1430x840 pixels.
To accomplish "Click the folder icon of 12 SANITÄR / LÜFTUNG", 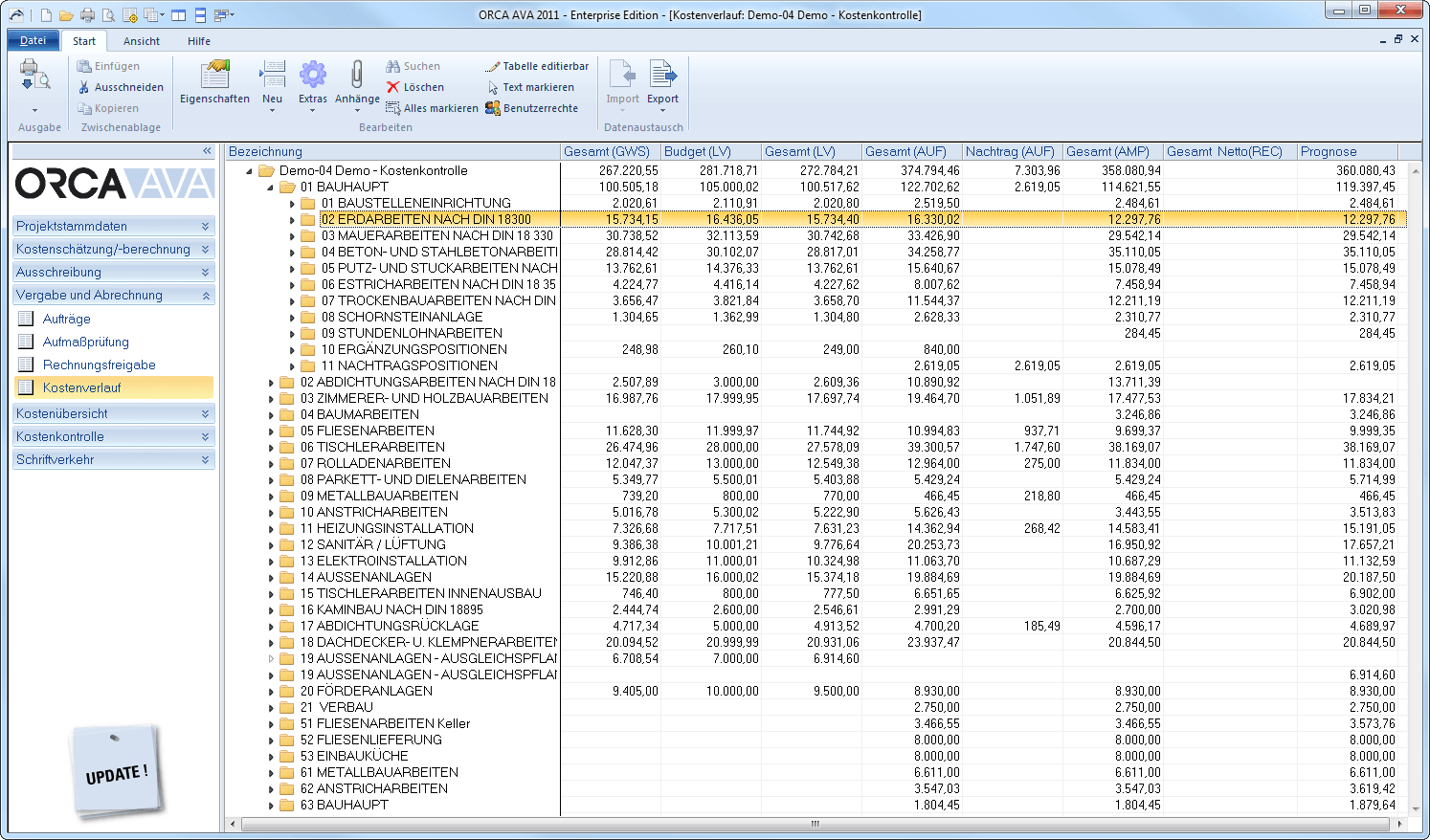I will tap(287, 544).
